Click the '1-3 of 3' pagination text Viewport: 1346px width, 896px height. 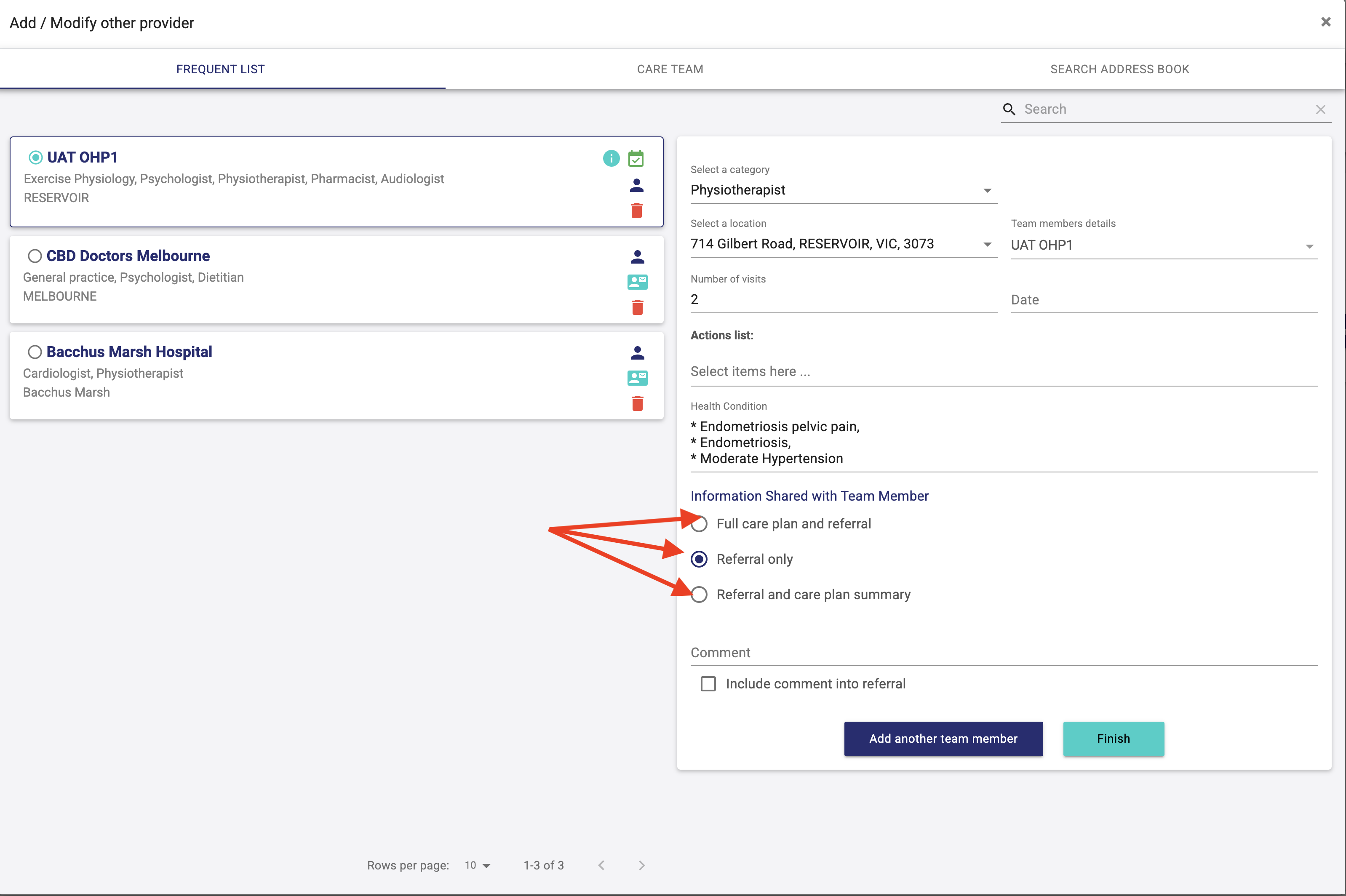[544, 865]
